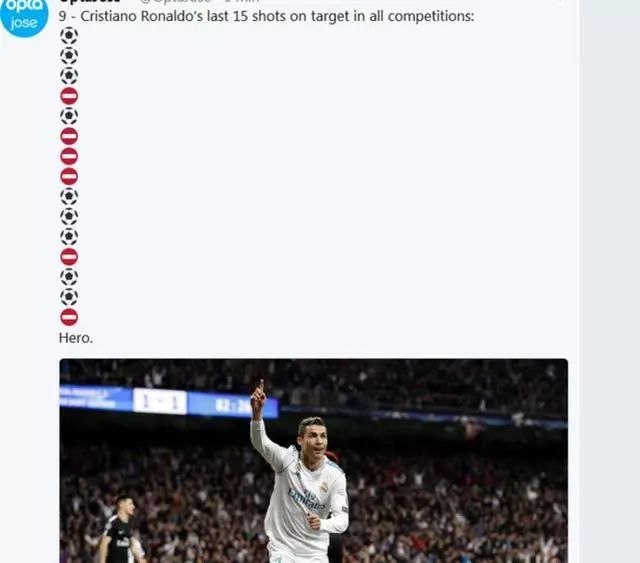Click the word Hero below the emojis

pyautogui.click(x=76, y=338)
